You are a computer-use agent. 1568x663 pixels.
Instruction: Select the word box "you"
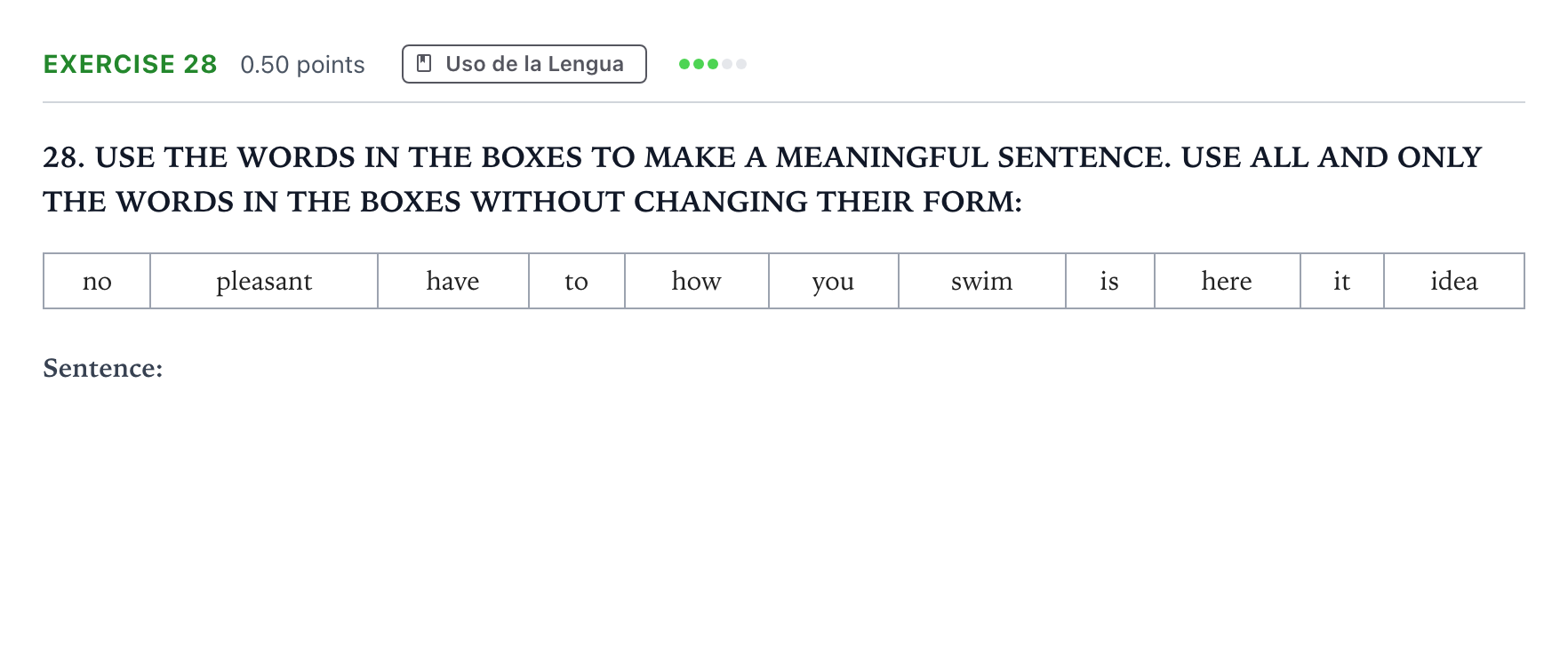(834, 281)
